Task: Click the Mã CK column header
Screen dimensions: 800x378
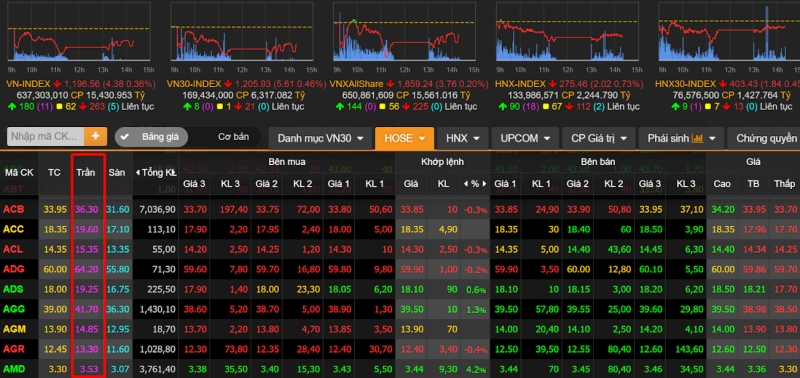Action: pyautogui.click(x=19, y=172)
